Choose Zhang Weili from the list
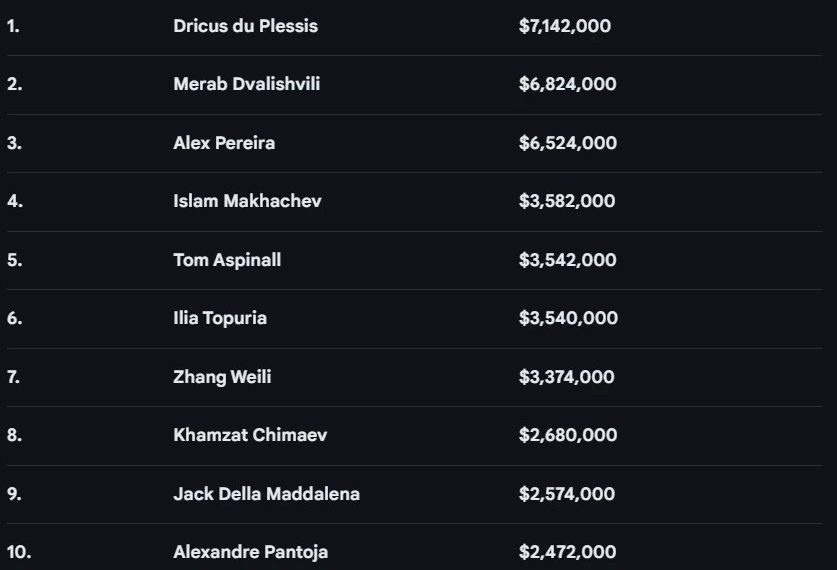The image size is (837, 570). (x=222, y=377)
